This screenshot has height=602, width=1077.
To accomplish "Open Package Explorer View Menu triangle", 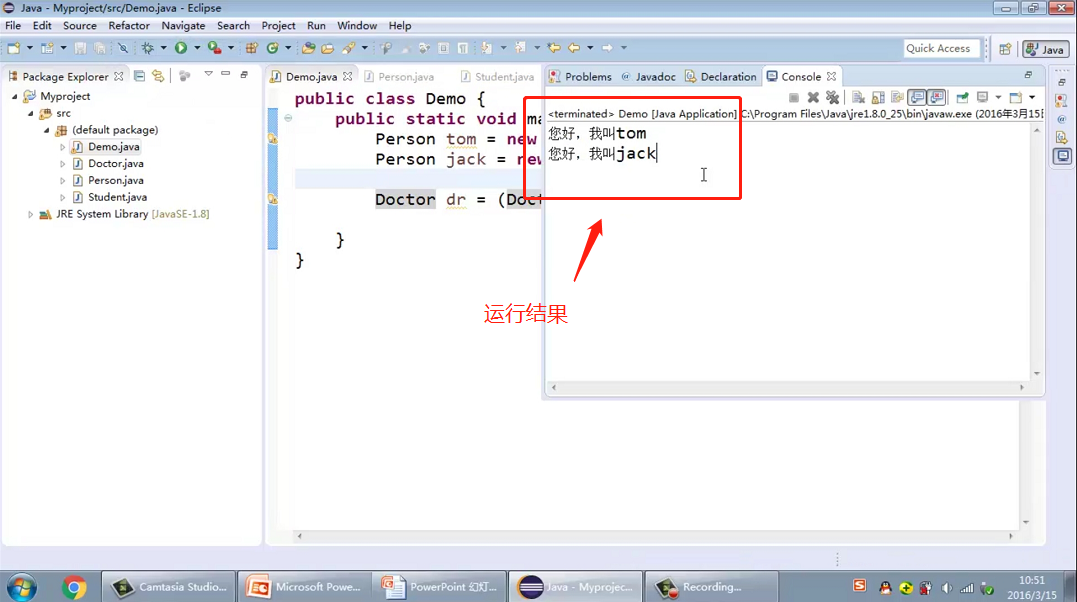I will [208, 74].
